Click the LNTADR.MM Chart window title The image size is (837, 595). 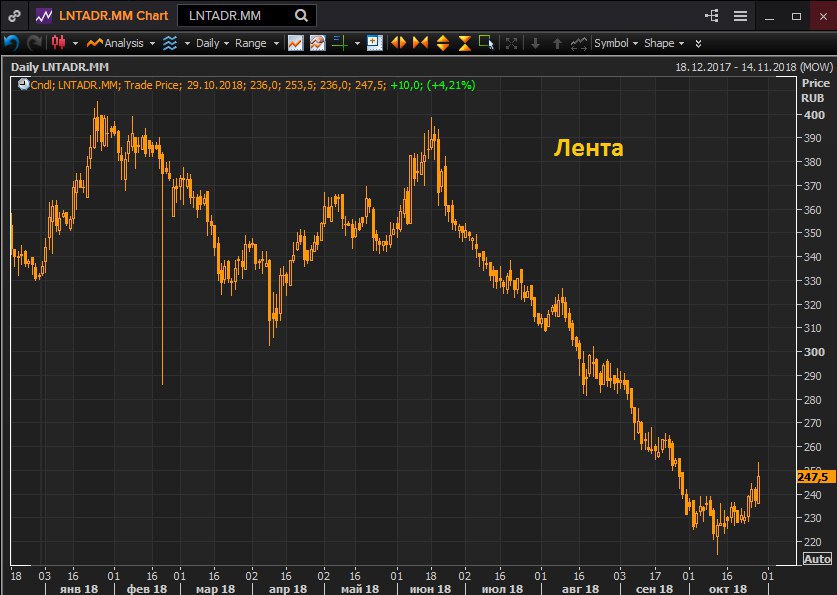coord(113,15)
